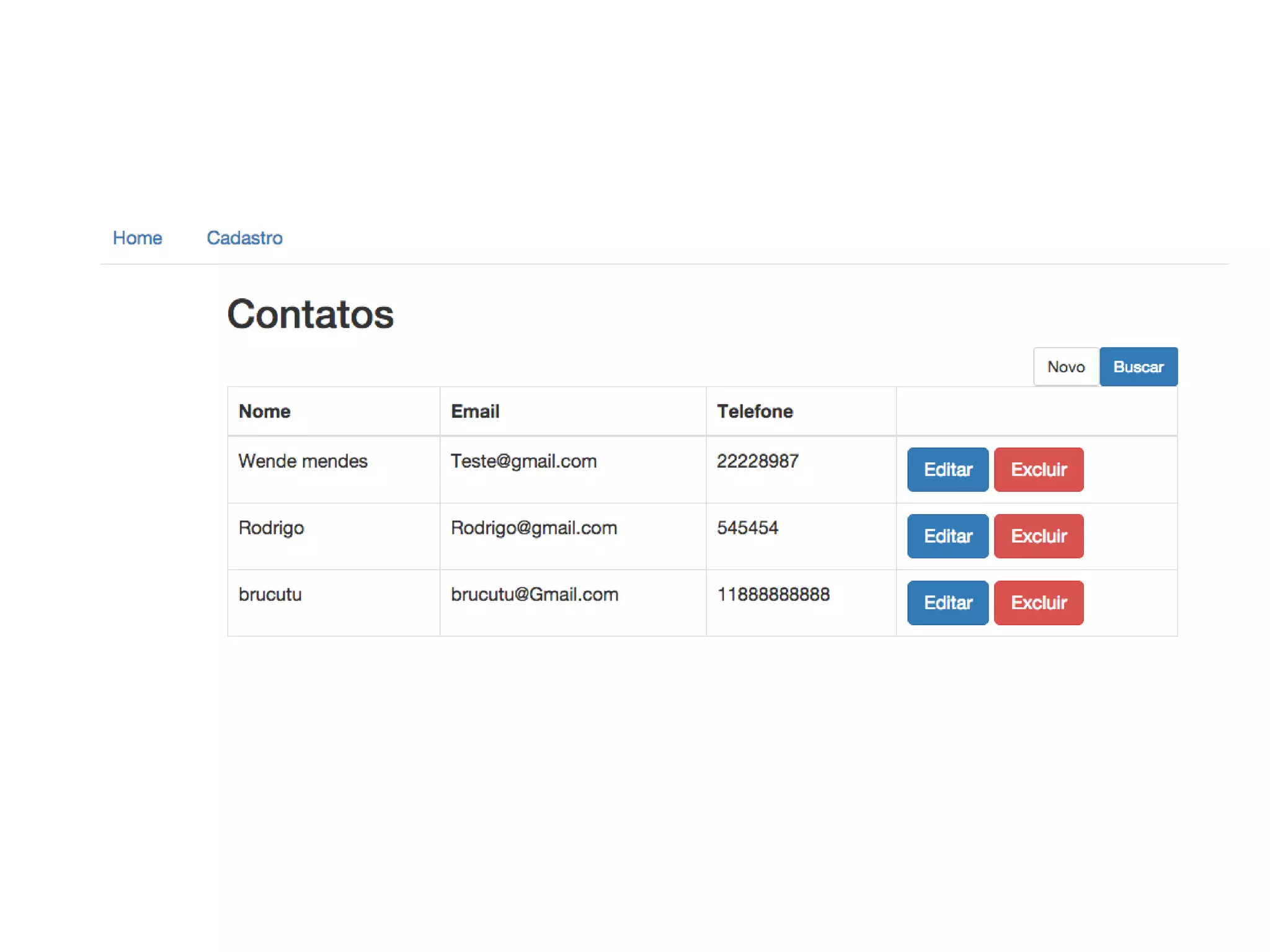Click the Contatos page heading
Viewport: 1270px width, 952px height.
tap(310, 314)
